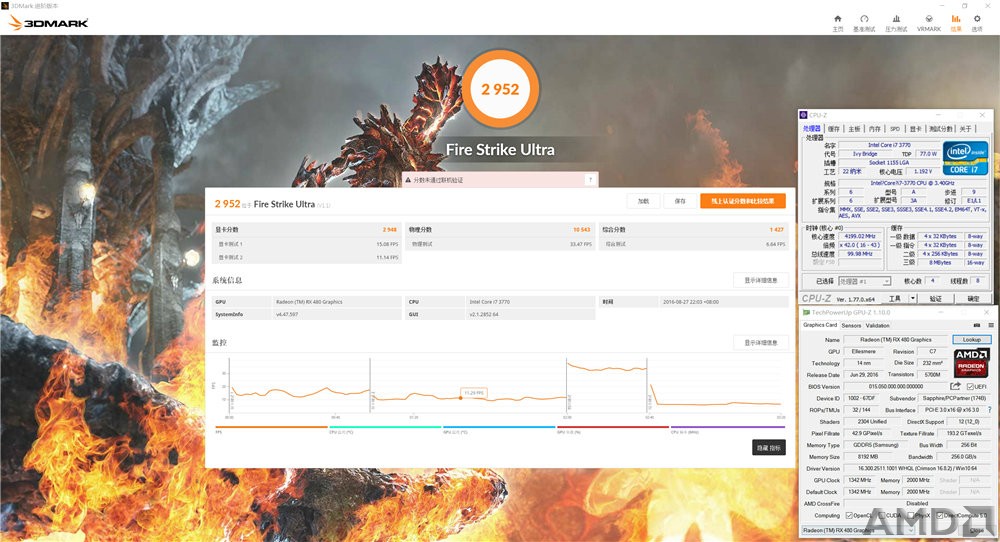Switch to the CPU-Z memory (内存) tab
This screenshot has width=1000, height=542.
coord(874,129)
